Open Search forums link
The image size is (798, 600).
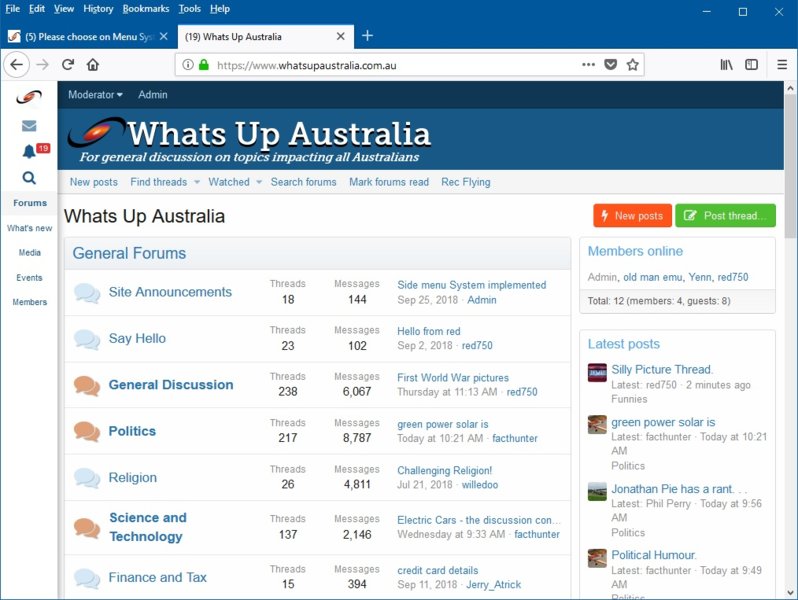point(303,182)
